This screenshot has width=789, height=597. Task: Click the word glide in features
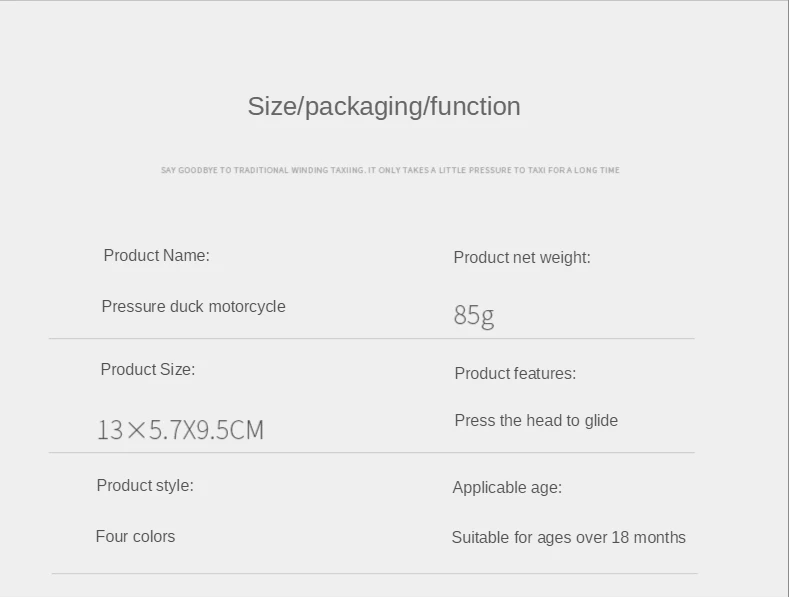(601, 421)
